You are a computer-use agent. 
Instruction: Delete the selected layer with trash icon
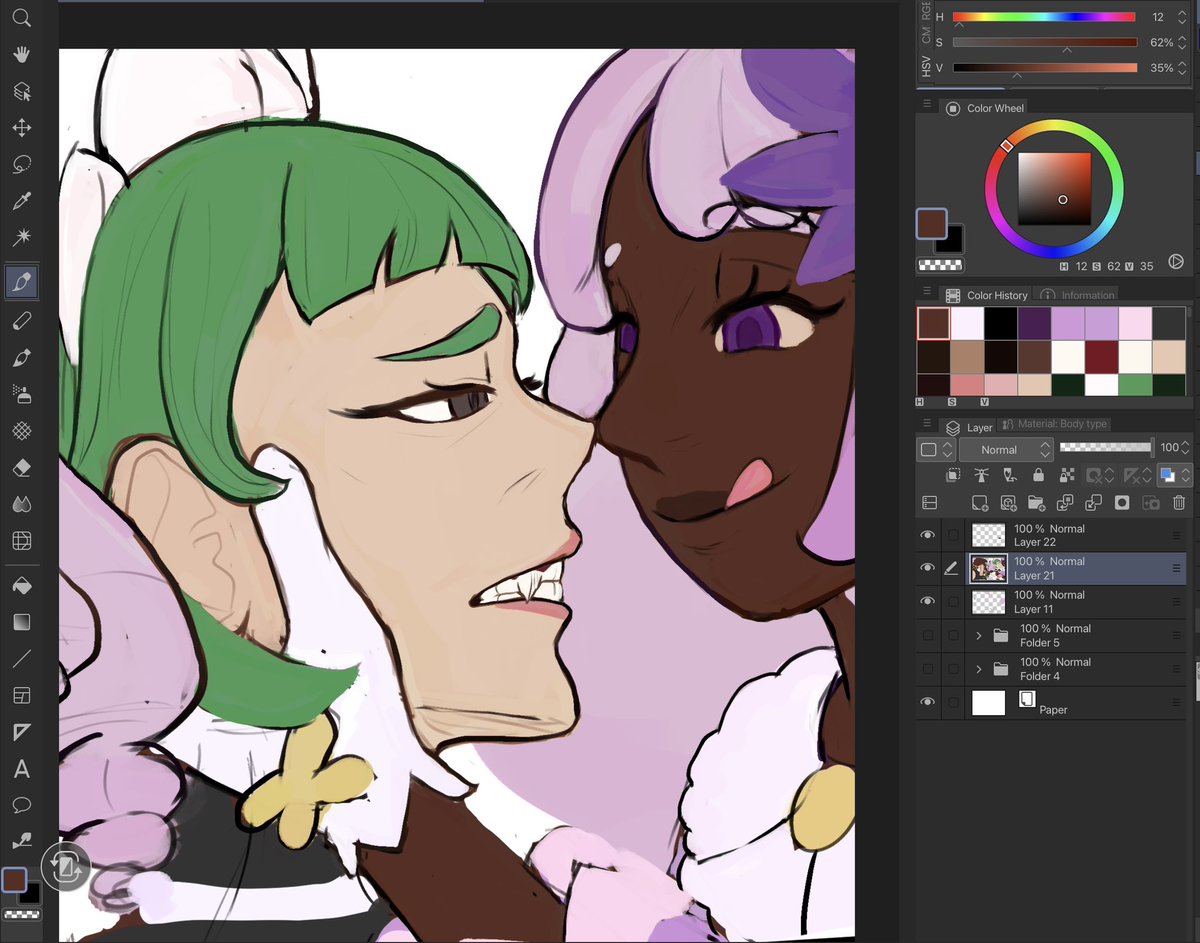(1179, 503)
